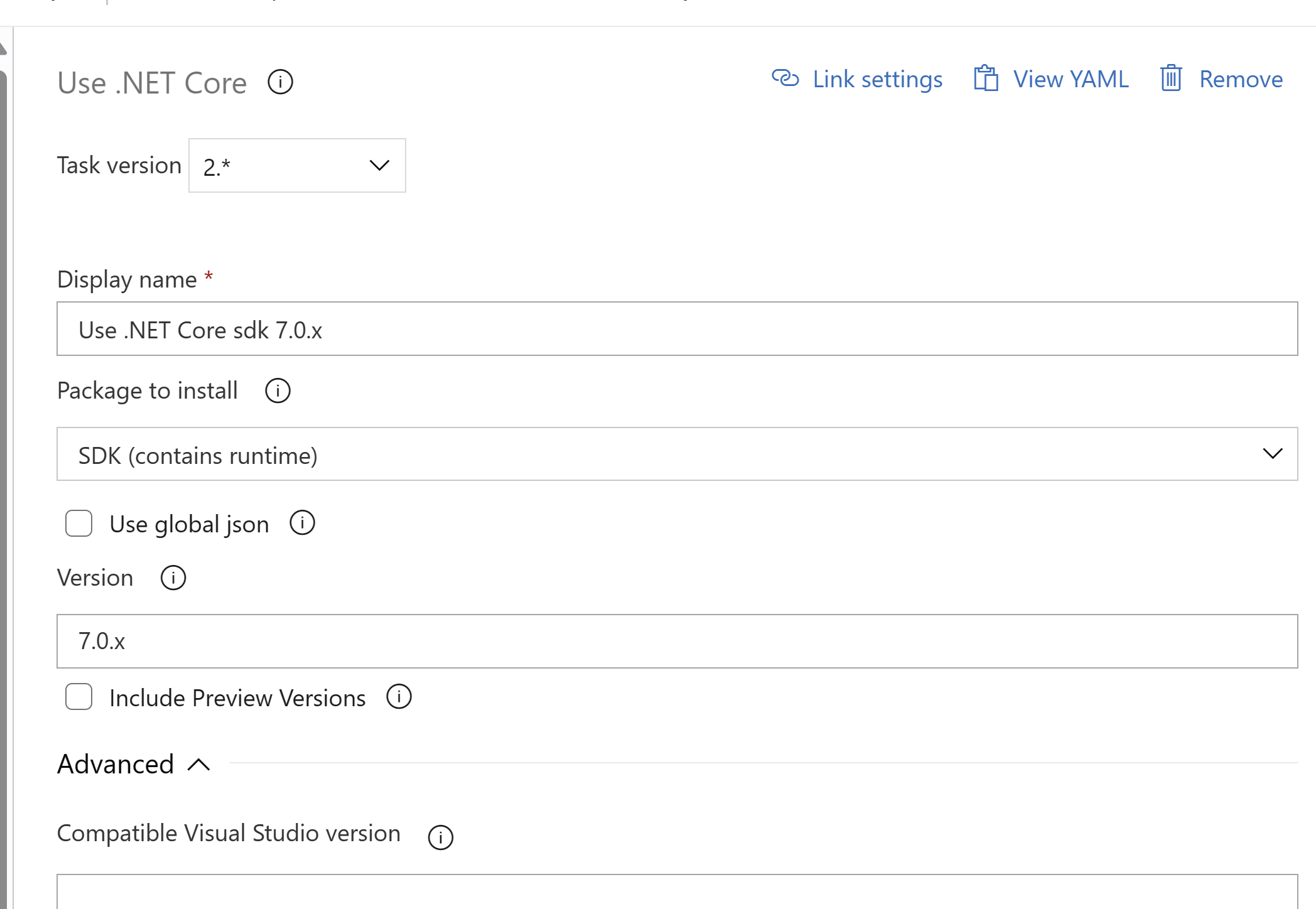Open the Task version dropdown
This screenshot has height=909, width=1316.
(x=297, y=165)
